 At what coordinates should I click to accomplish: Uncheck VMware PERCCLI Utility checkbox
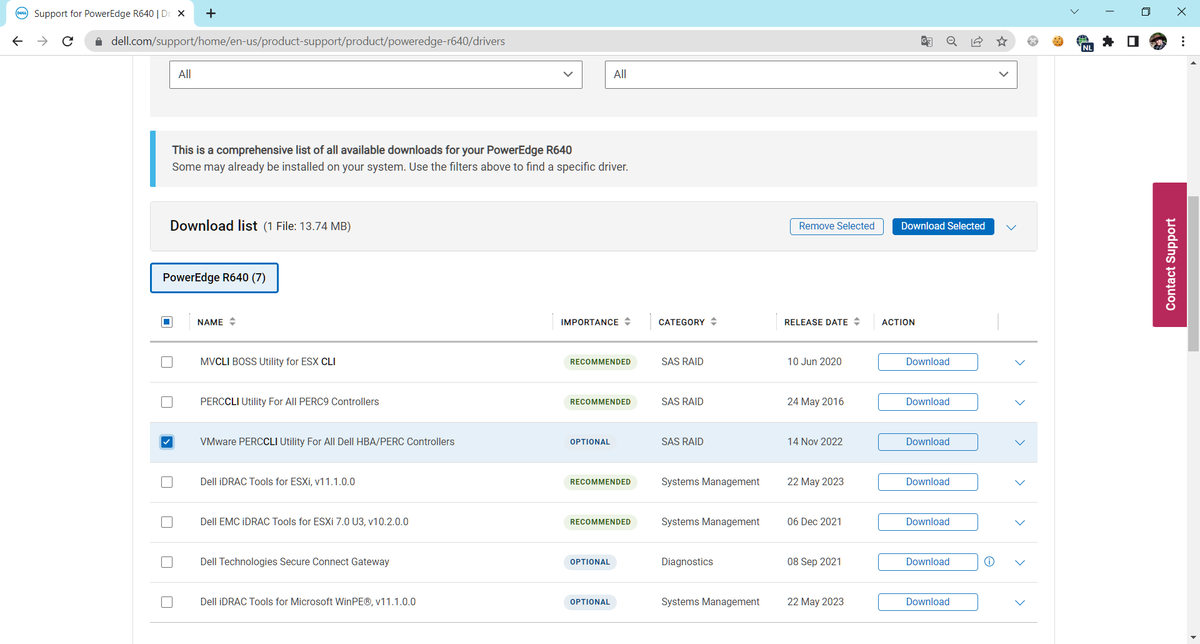[167, 442]
